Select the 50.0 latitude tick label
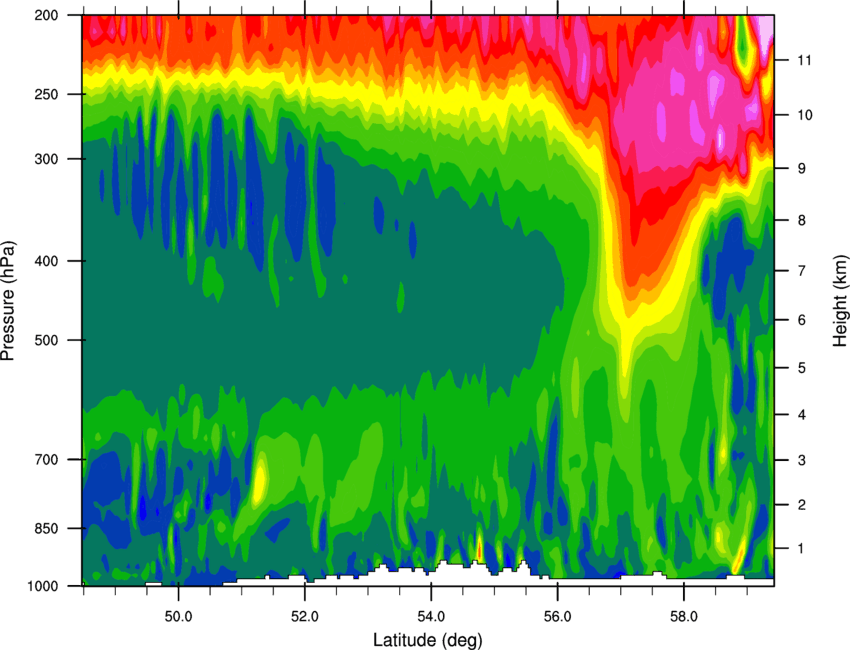This screenshot has height=650, width=850. 179,616
